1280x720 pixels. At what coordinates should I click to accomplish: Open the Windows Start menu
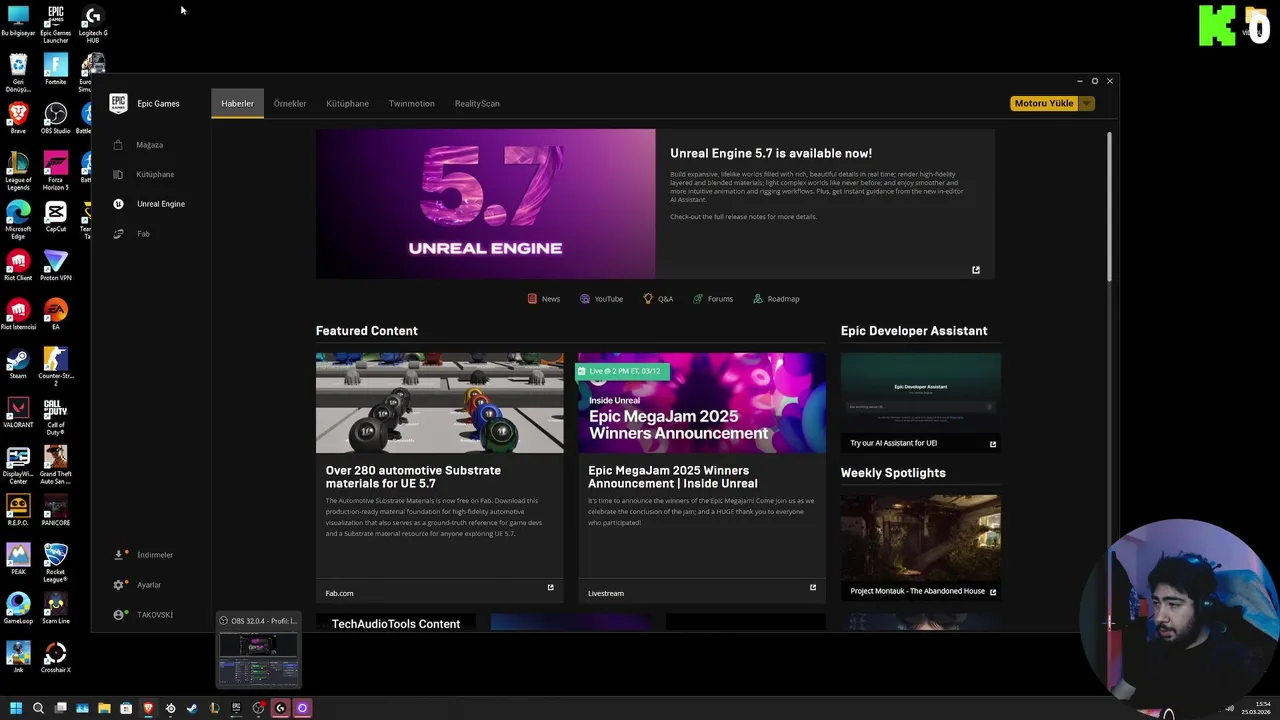point(16,708)
